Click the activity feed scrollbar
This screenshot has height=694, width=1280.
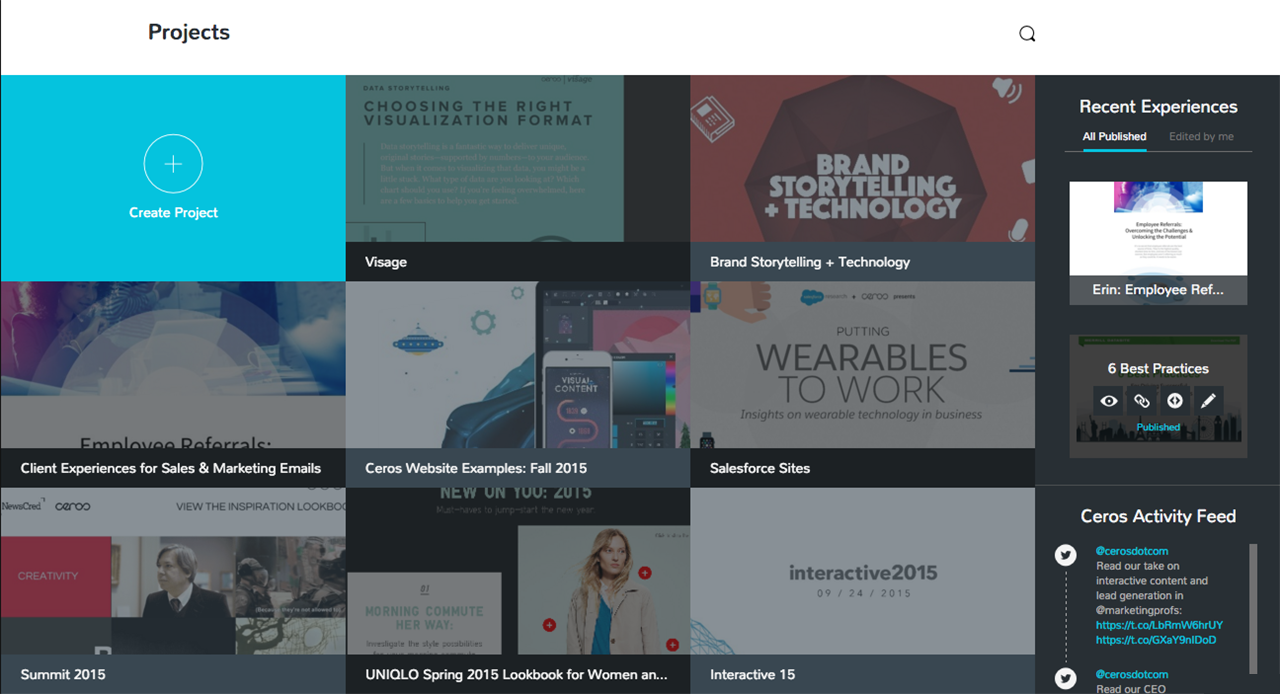point(1253,609)
